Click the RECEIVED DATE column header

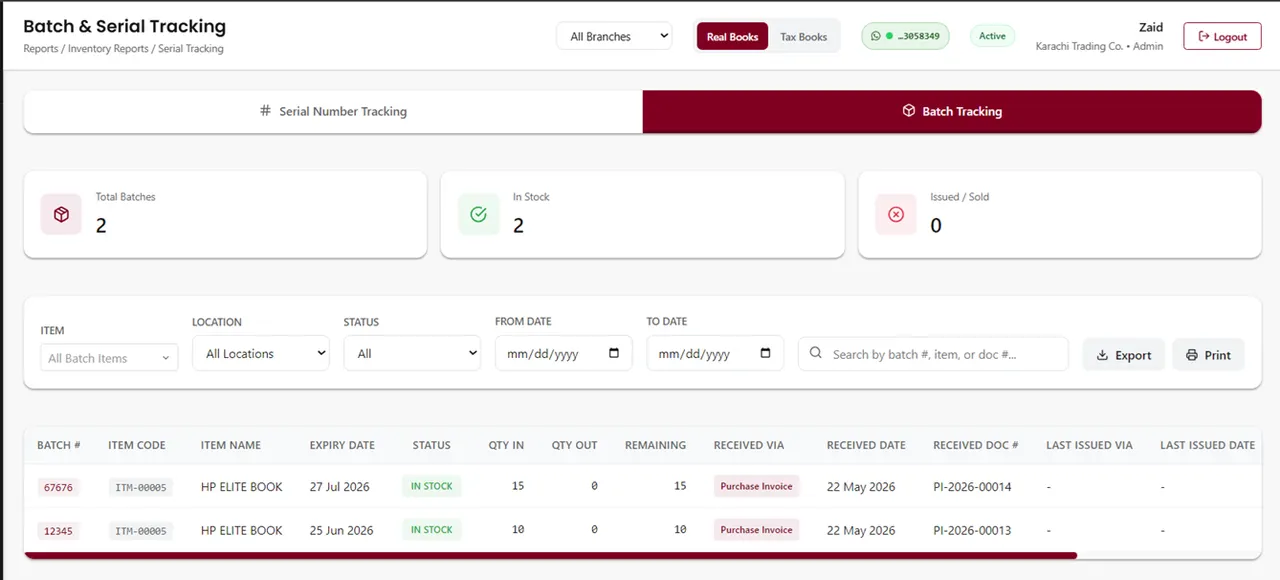(x=866, y=445)
